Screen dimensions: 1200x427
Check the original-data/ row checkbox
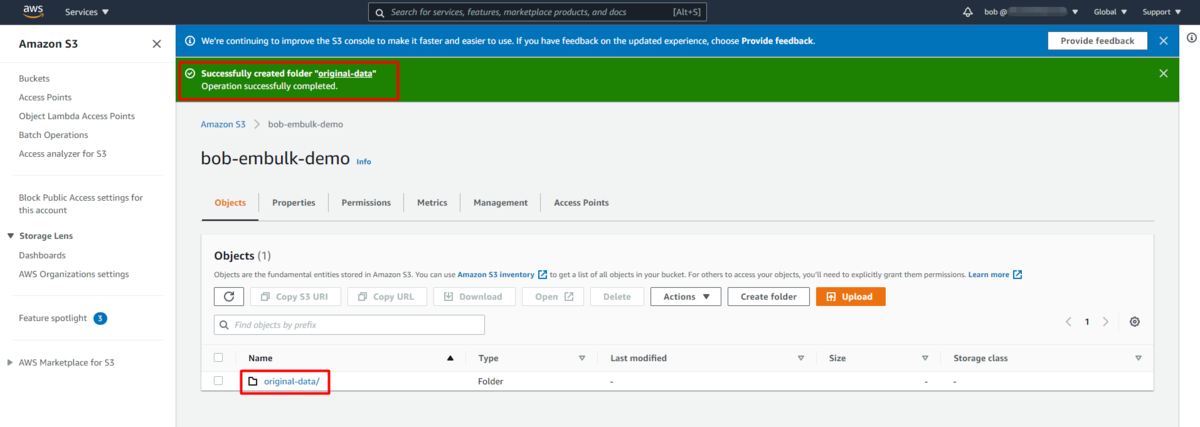219,381
